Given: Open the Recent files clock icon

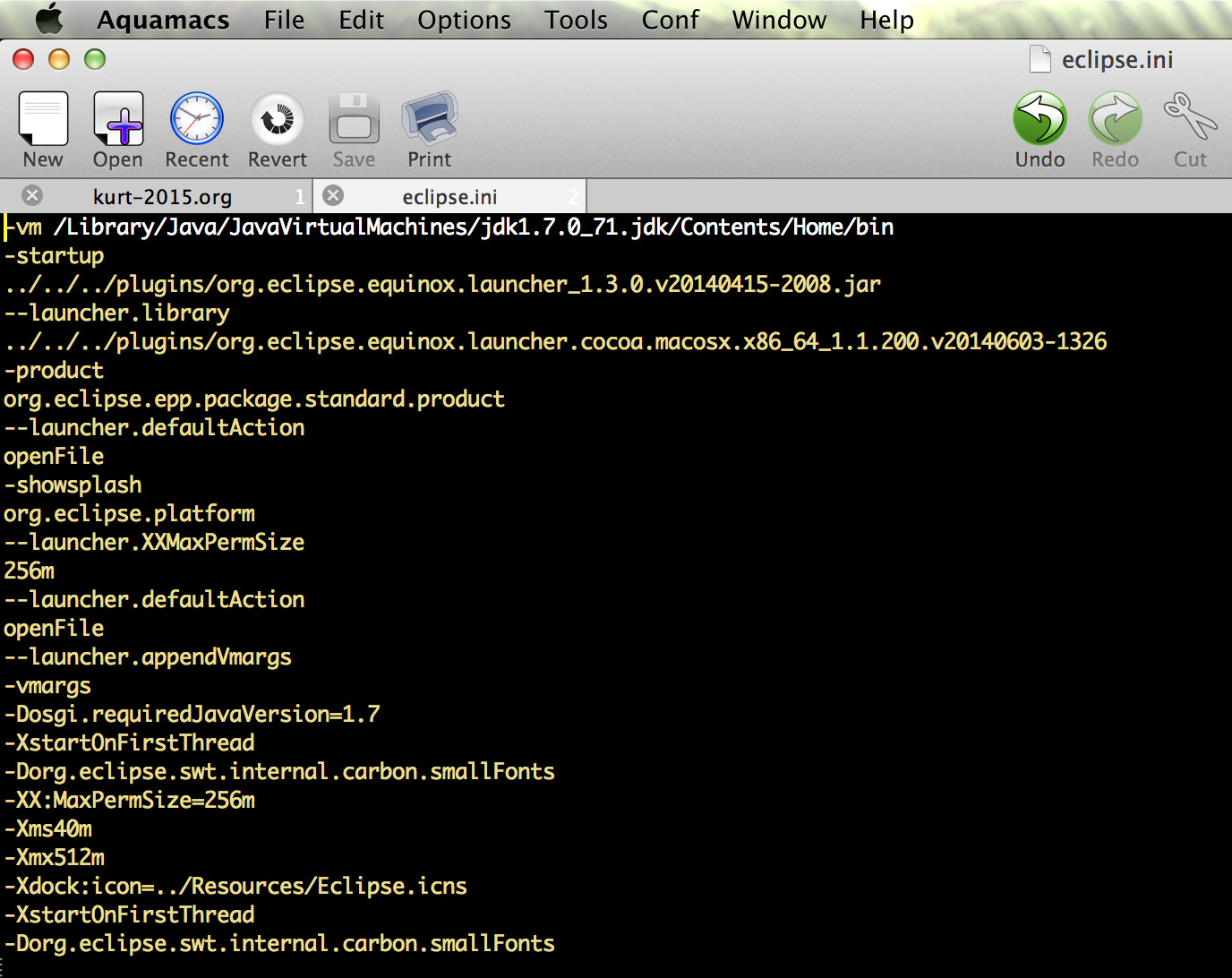Looking at the screenshot, I should point(197,118).
